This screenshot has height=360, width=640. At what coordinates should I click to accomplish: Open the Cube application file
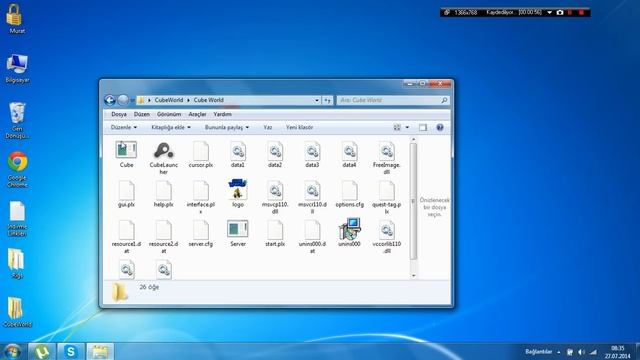pyautogui.click(x=126, y=154)
